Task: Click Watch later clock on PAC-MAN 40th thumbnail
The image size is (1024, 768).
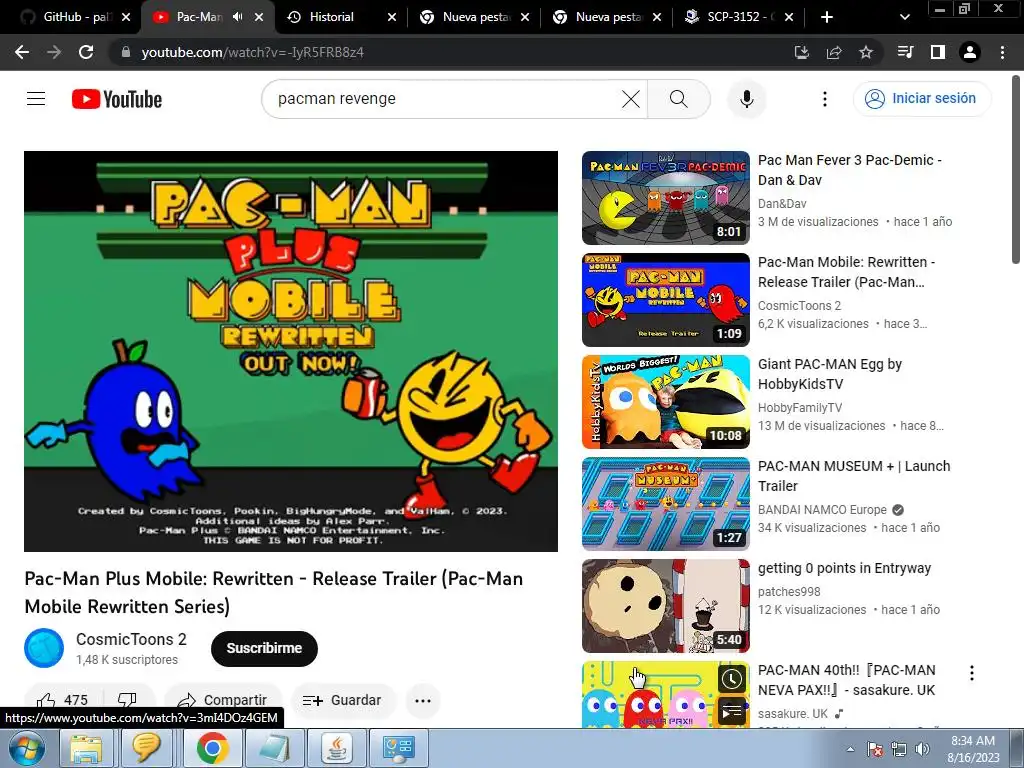Action: pyautogui.click(x=732, y=679)
